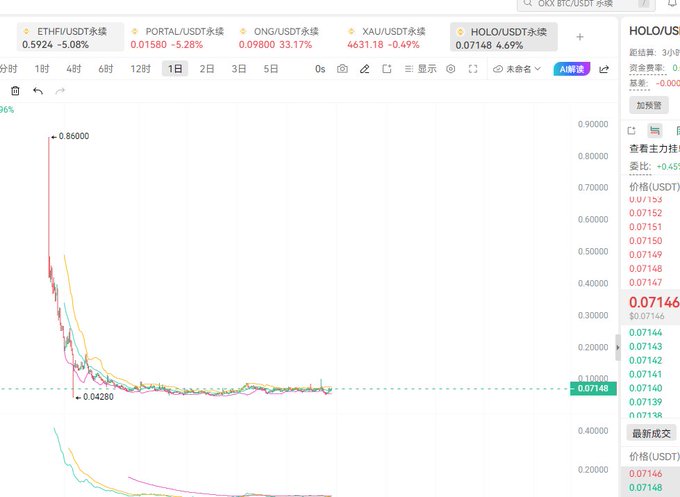
Task: Select the 12时 timeframe
Action: (141, 69)
